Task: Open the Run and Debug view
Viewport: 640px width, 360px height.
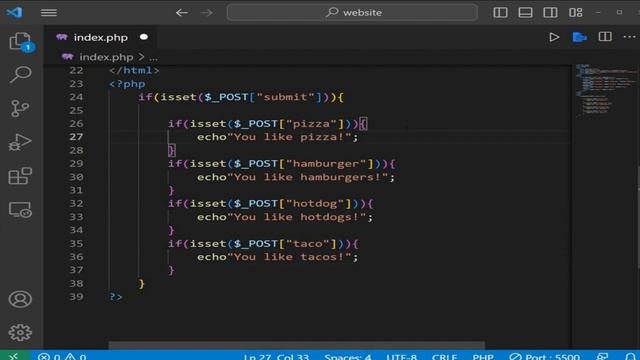Action: click(x=20, y=142)
